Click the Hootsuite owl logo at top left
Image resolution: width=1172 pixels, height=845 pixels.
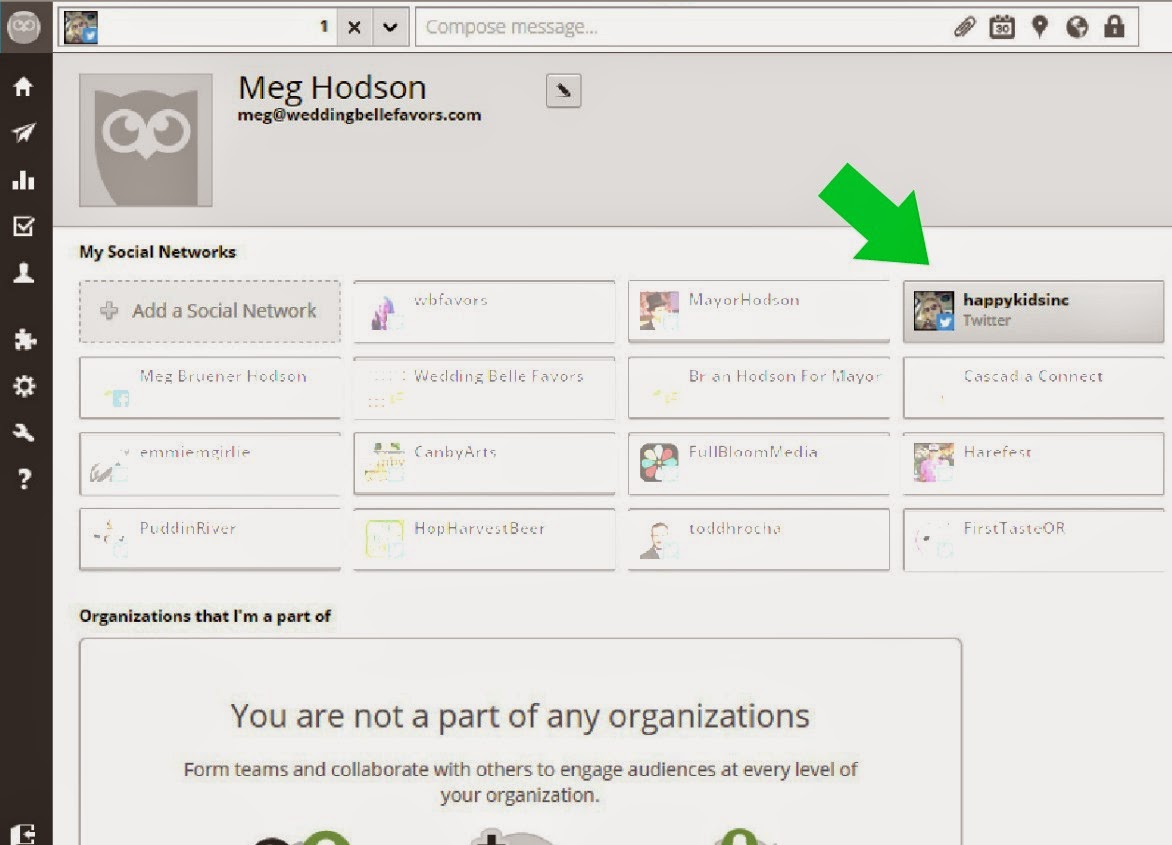click(24, 26)
